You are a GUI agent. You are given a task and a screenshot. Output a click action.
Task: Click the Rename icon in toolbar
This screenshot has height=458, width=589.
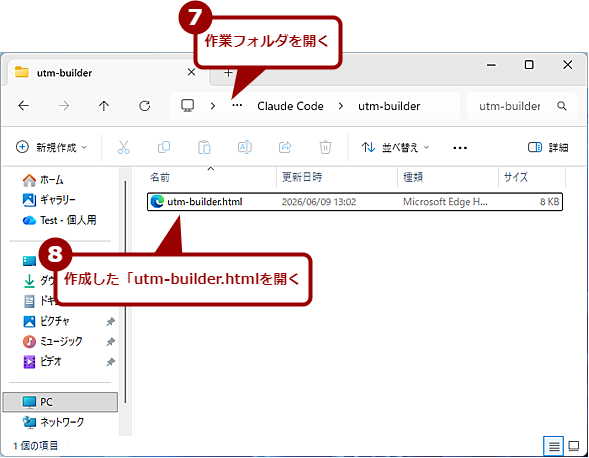click(x=245, y=147)
